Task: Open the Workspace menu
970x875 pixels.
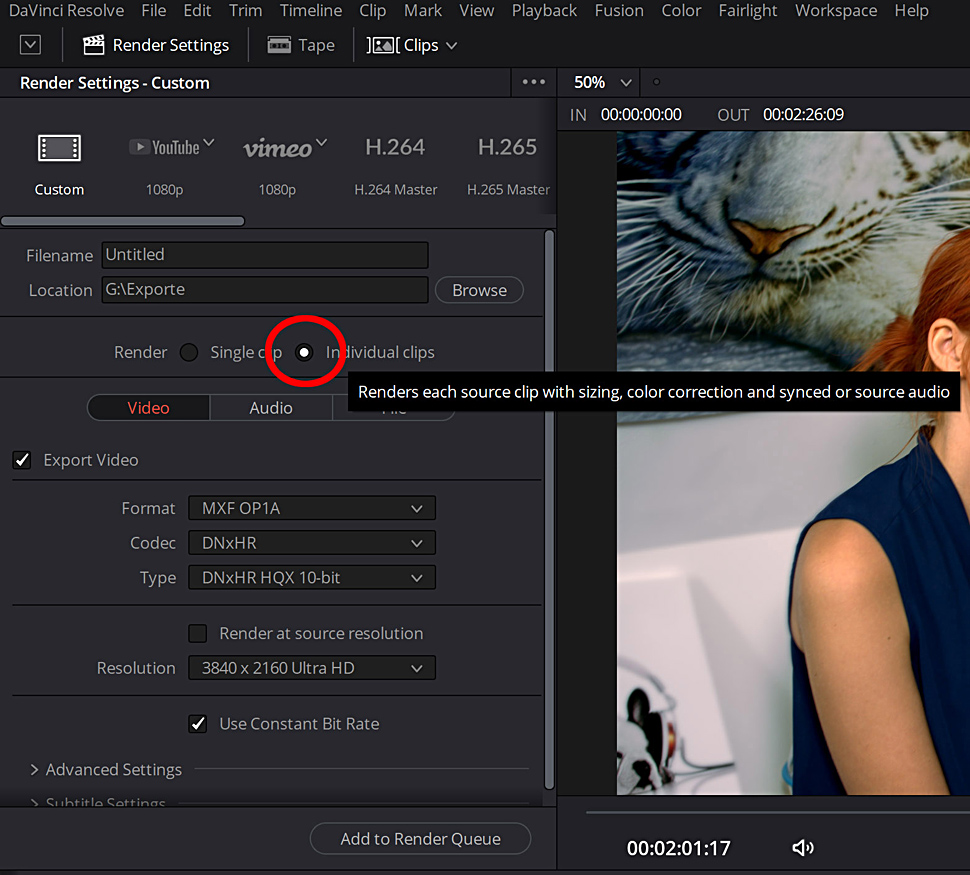Action: 836,11
